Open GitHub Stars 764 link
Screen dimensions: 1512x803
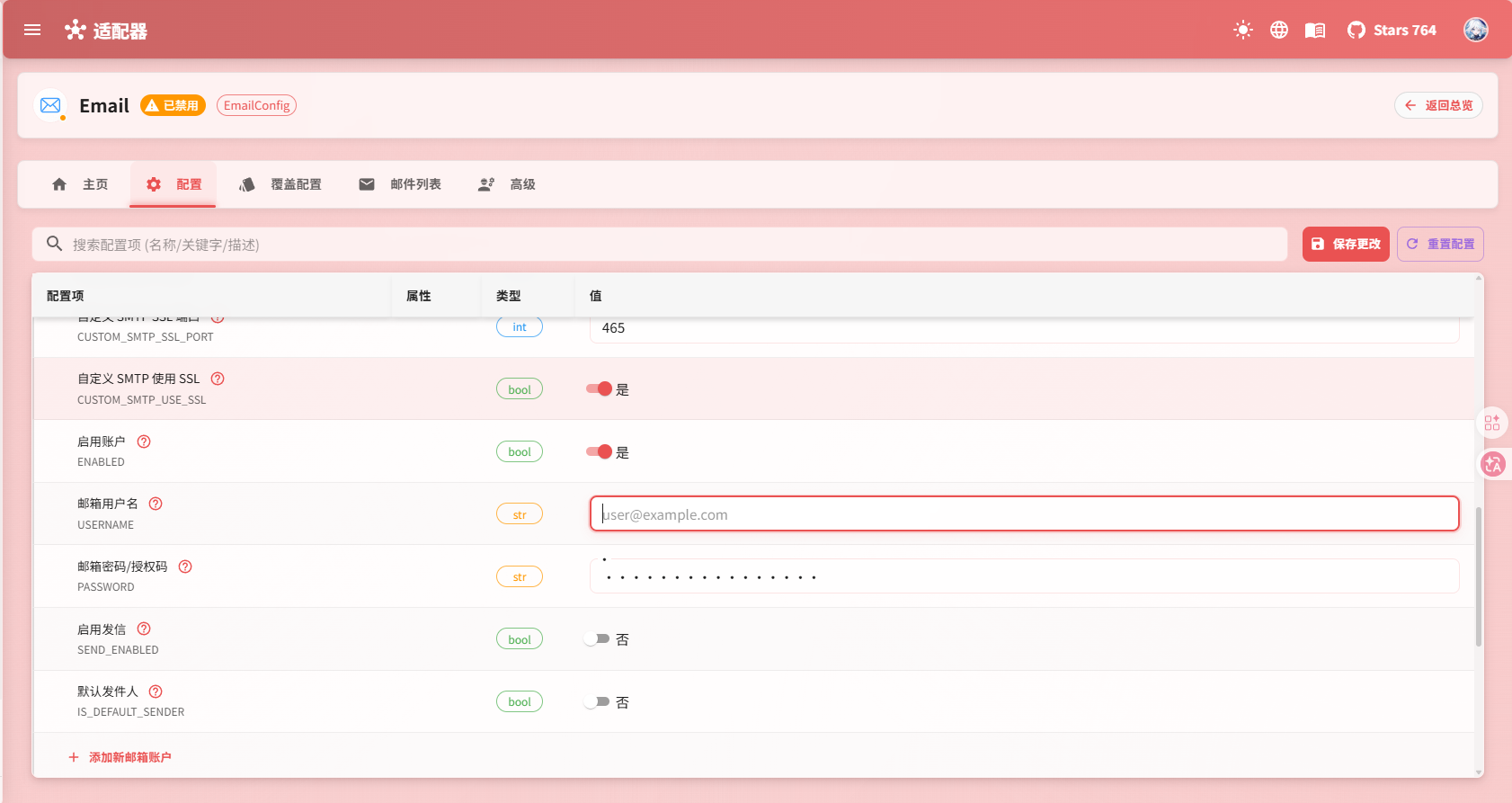(x=1392, y=30)
